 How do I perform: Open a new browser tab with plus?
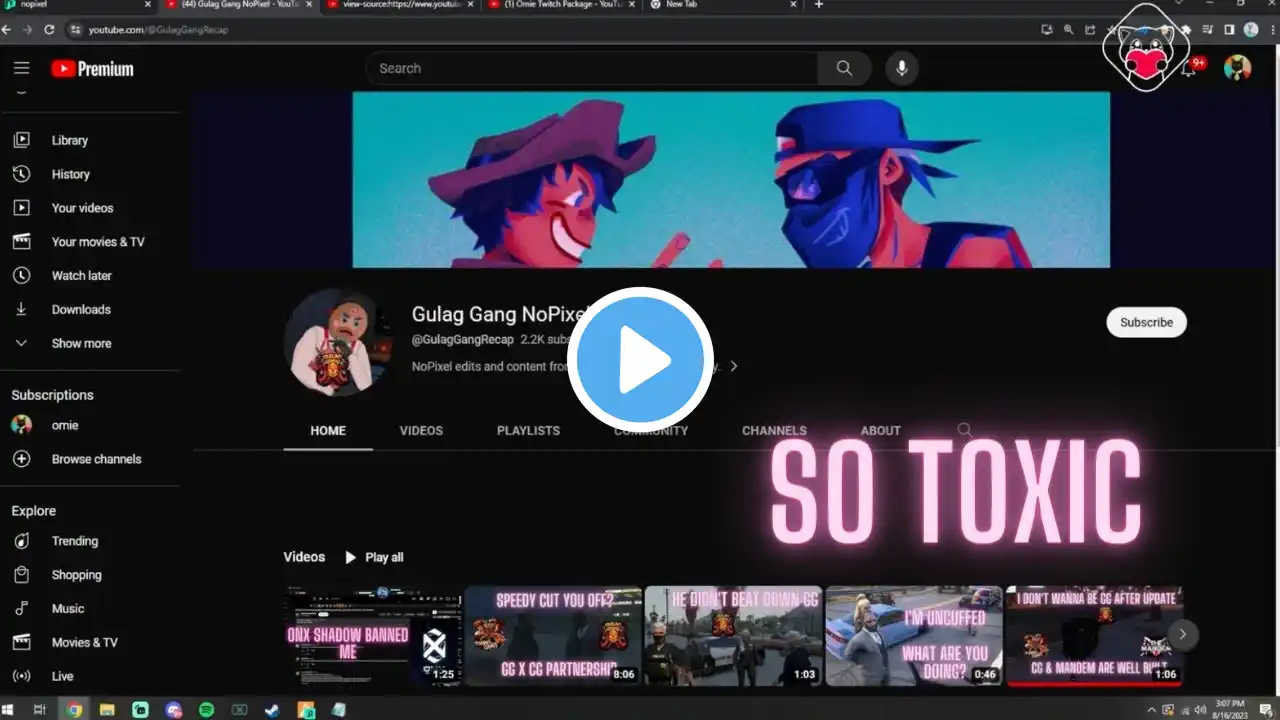pos(819,5)
